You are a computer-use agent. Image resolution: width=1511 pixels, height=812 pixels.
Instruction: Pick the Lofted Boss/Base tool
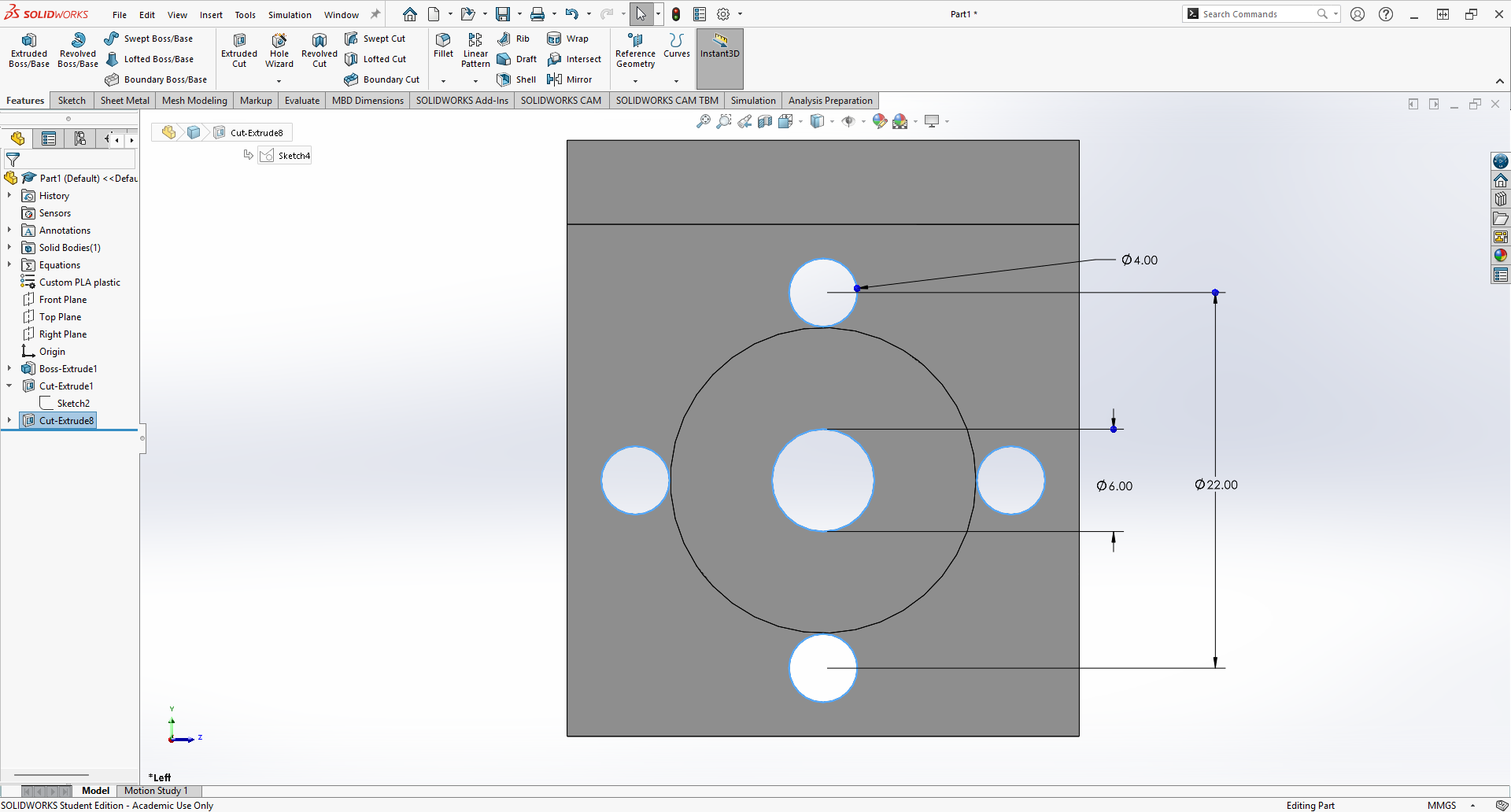pyautogui.click(x=150, y=59)
